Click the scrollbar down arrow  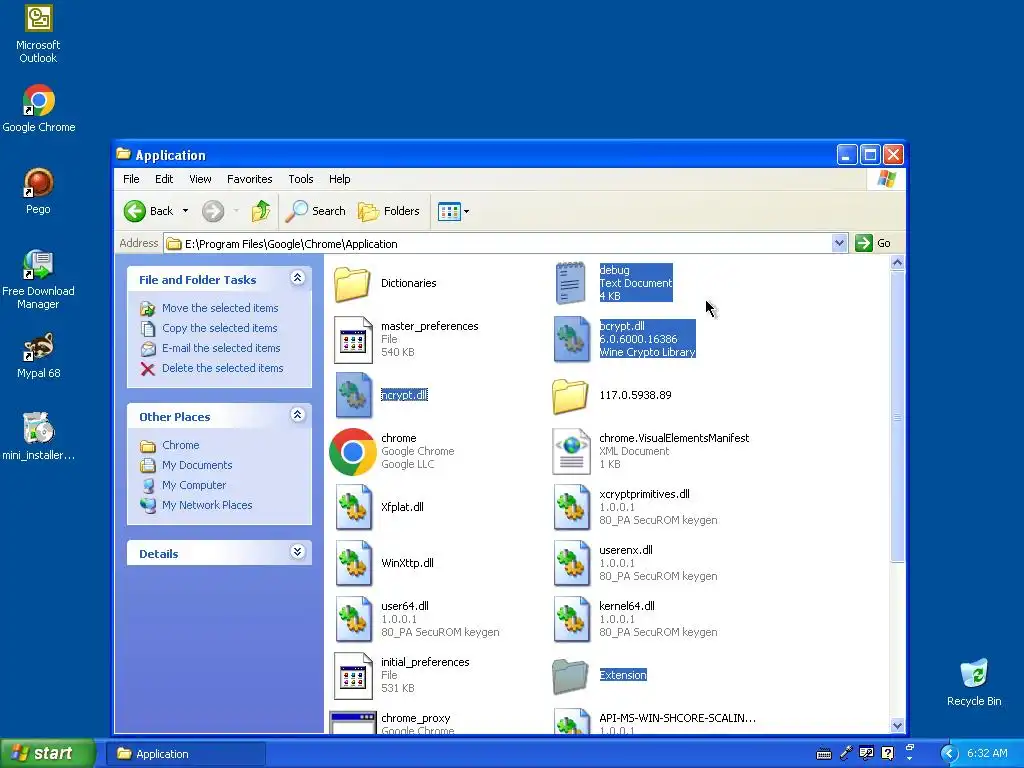point(897,726)
